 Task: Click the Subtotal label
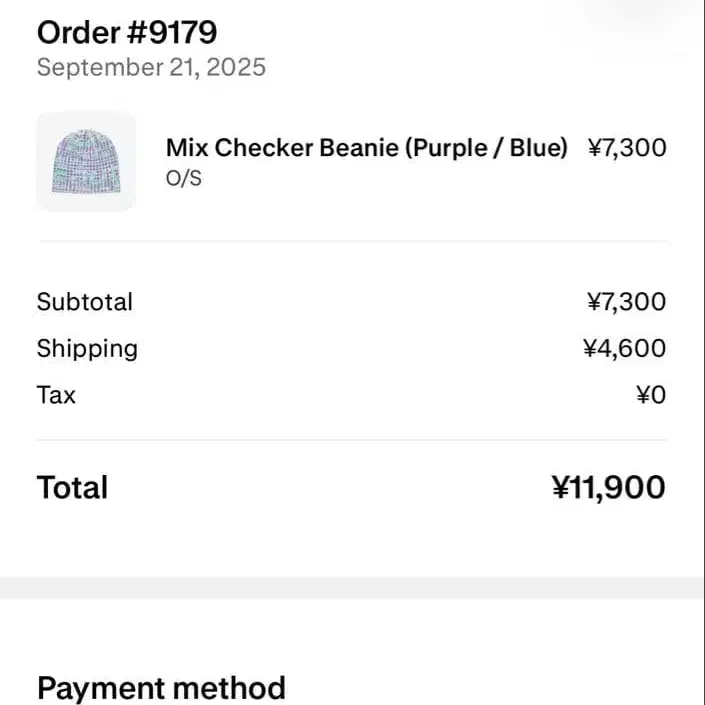coord(85,302)
